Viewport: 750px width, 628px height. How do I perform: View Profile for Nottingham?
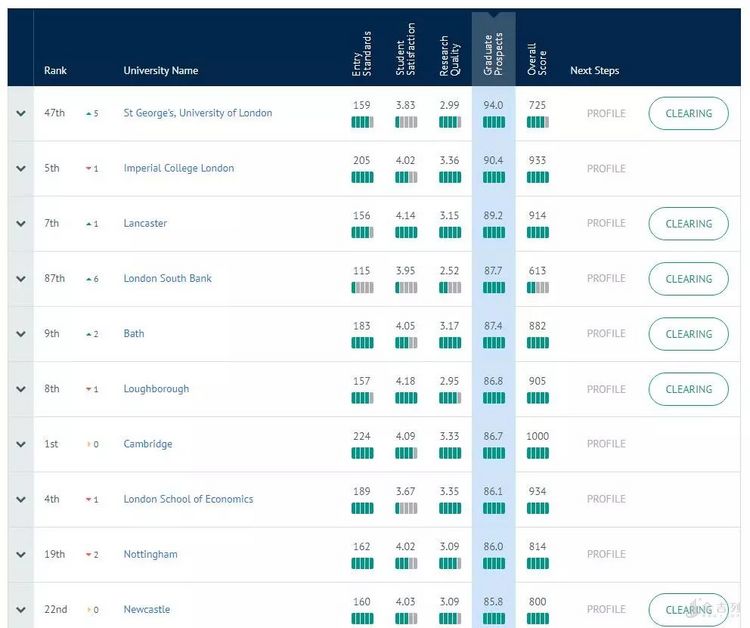point(606,554)
